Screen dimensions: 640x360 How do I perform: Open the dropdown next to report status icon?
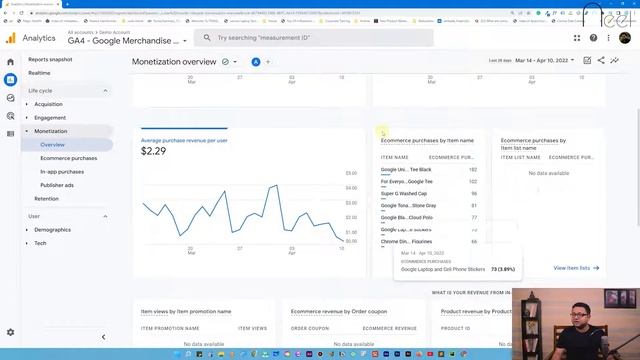235,62
